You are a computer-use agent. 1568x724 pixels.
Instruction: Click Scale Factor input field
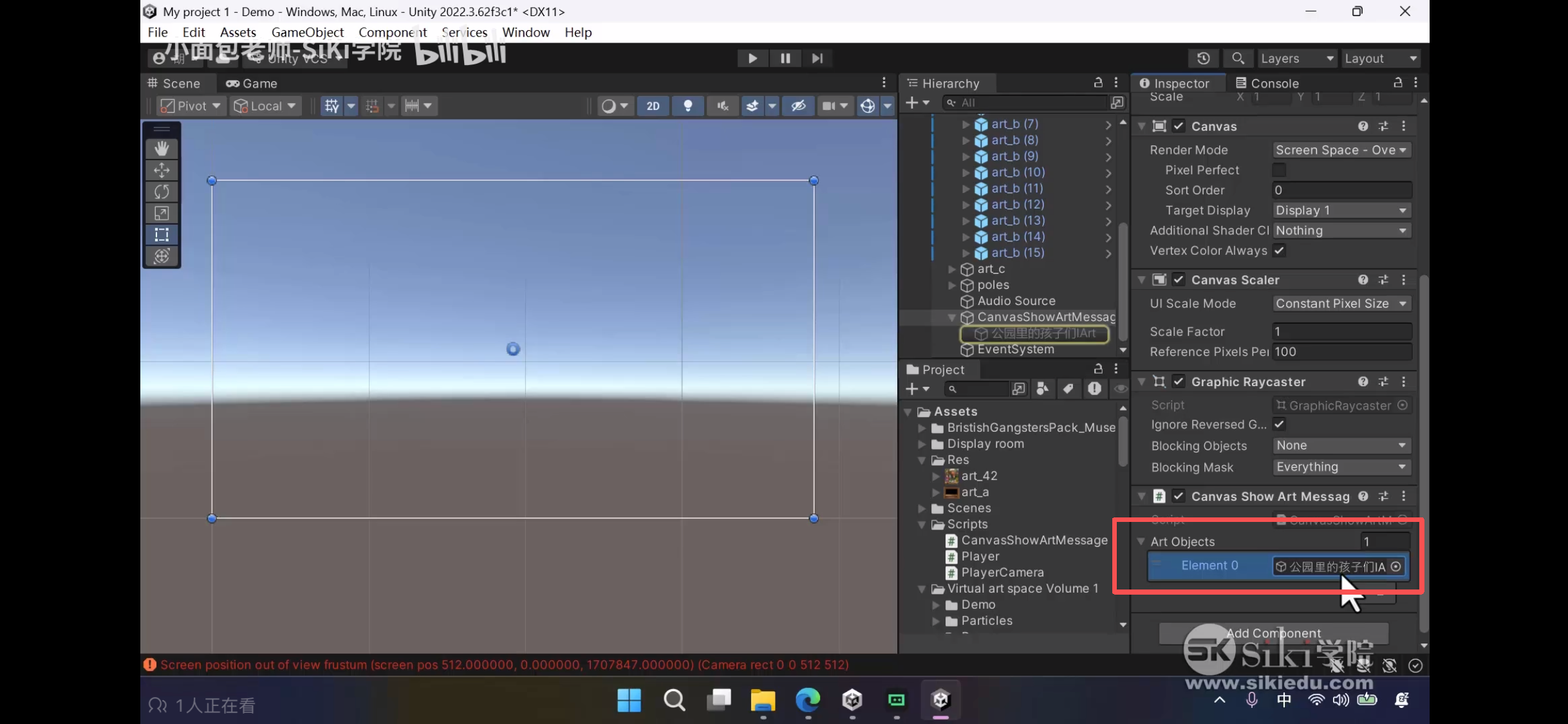coord(1341,331)
